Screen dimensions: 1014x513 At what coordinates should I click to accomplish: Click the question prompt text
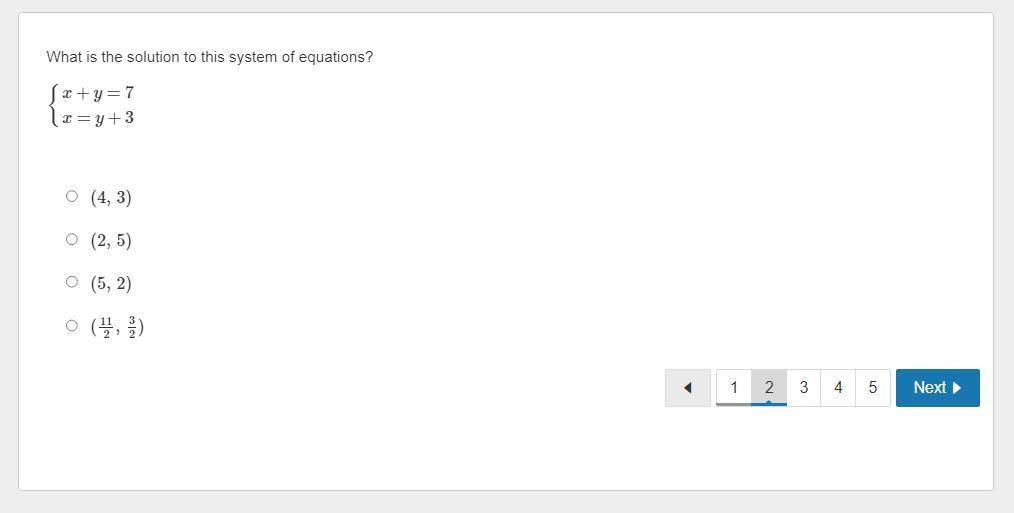click(x=209, y=57)
